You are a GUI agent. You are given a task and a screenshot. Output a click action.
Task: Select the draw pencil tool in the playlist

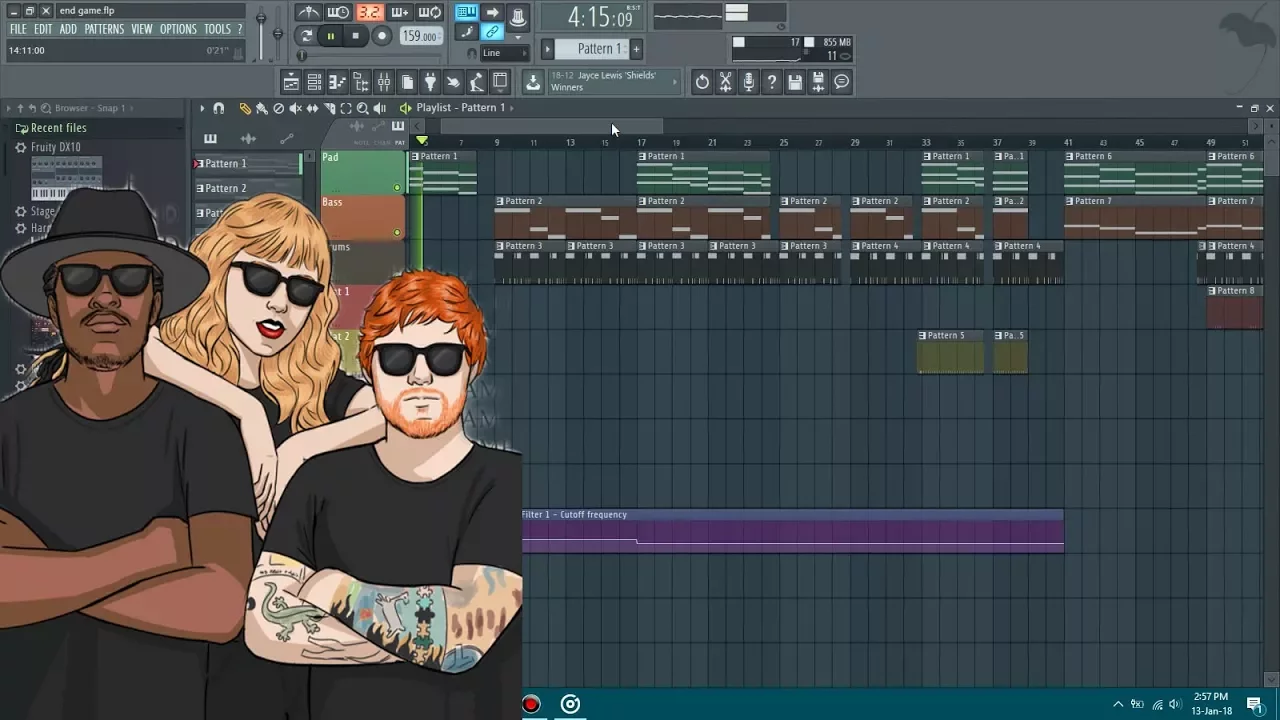click(x=245, y=108)
